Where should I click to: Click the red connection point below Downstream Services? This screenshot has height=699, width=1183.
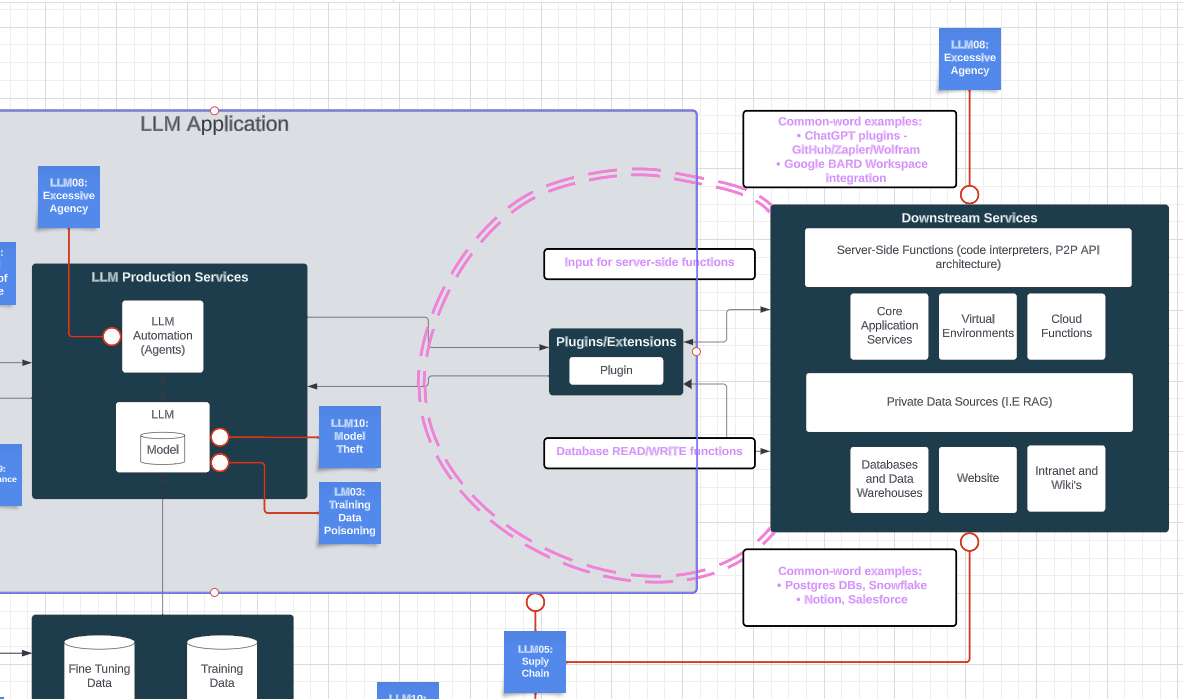click(970, 541)
